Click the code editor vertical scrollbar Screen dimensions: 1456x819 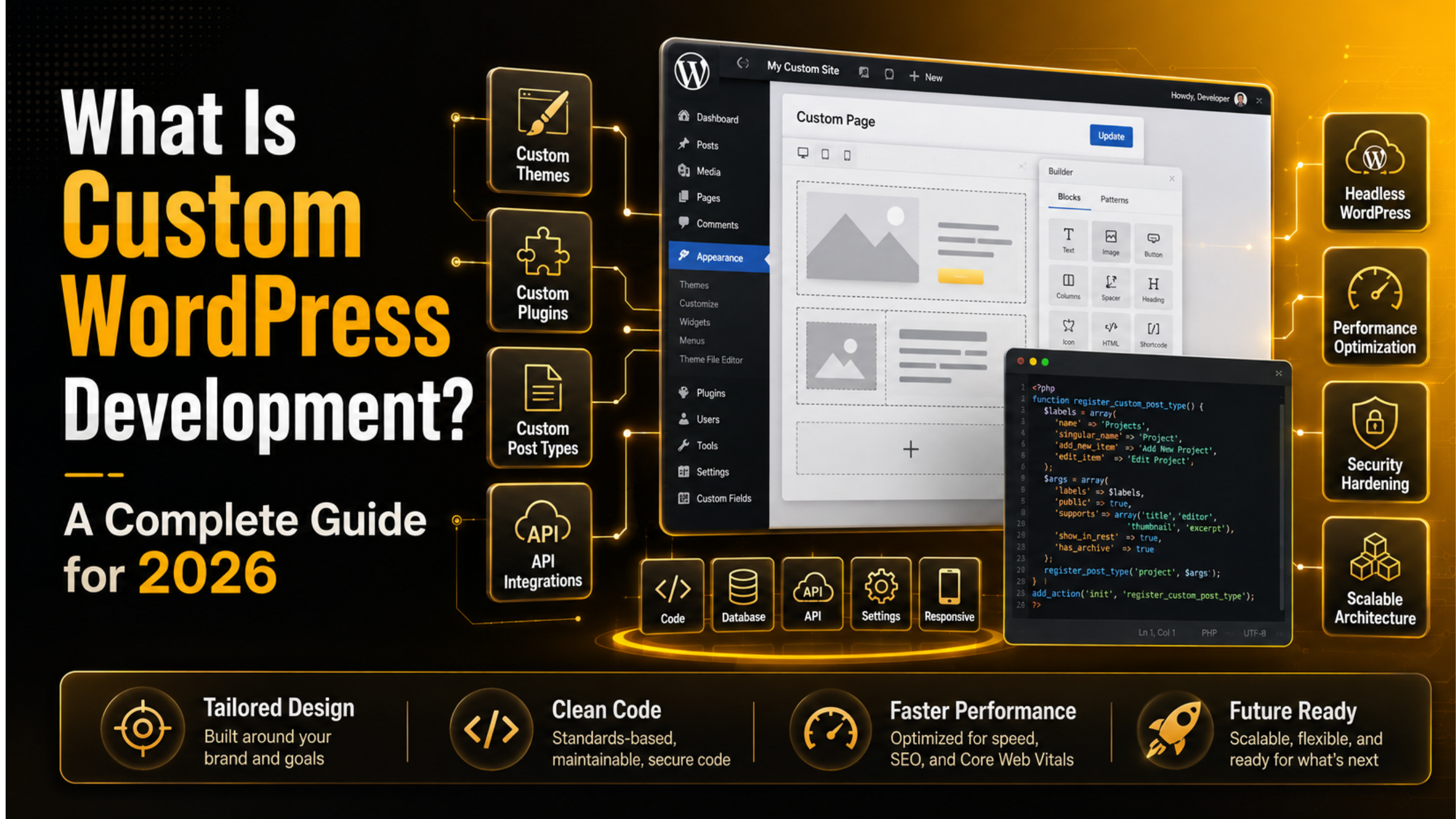pyautogui.click(x=1281, y=506)
